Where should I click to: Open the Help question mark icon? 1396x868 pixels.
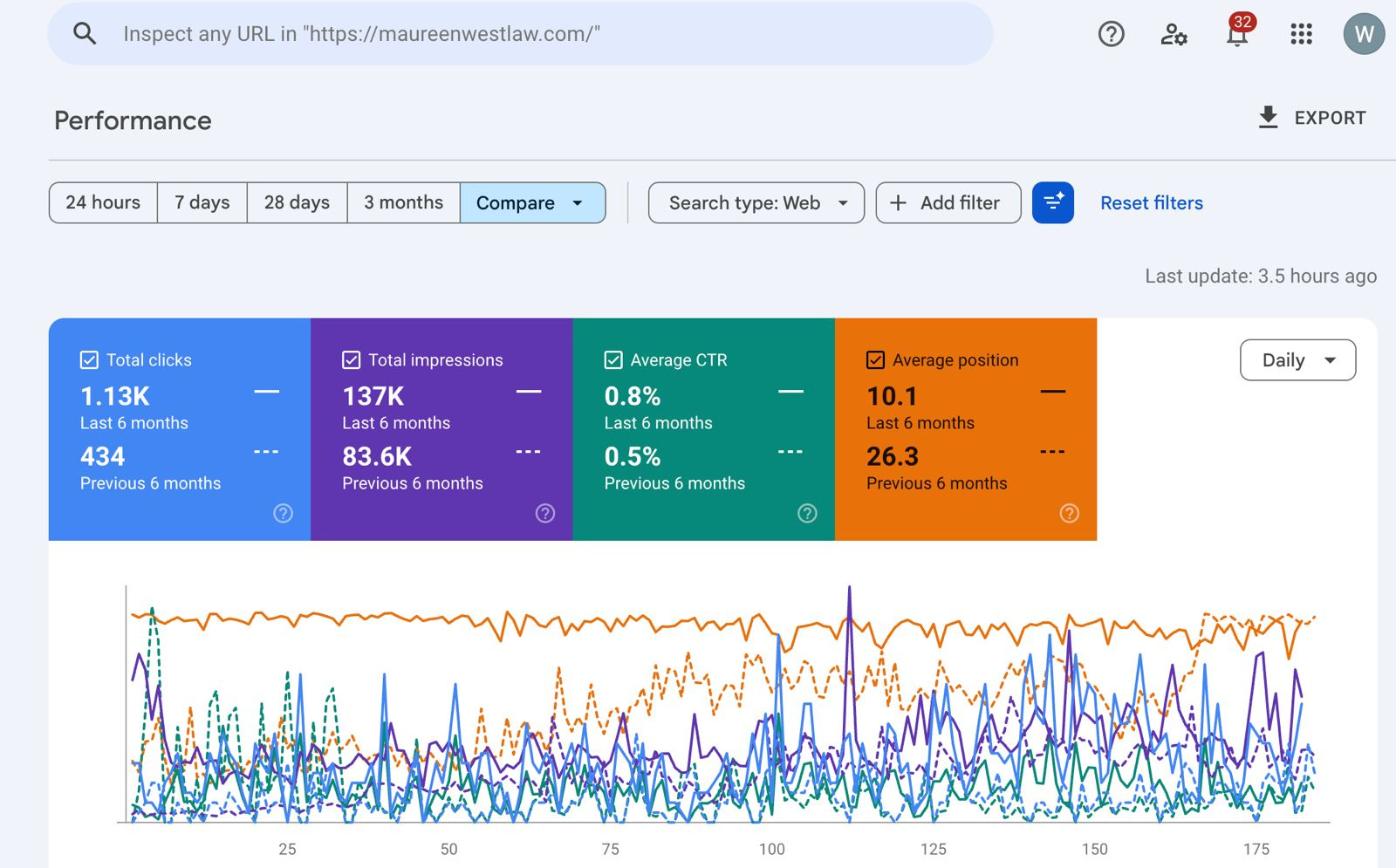[1111, 34]
